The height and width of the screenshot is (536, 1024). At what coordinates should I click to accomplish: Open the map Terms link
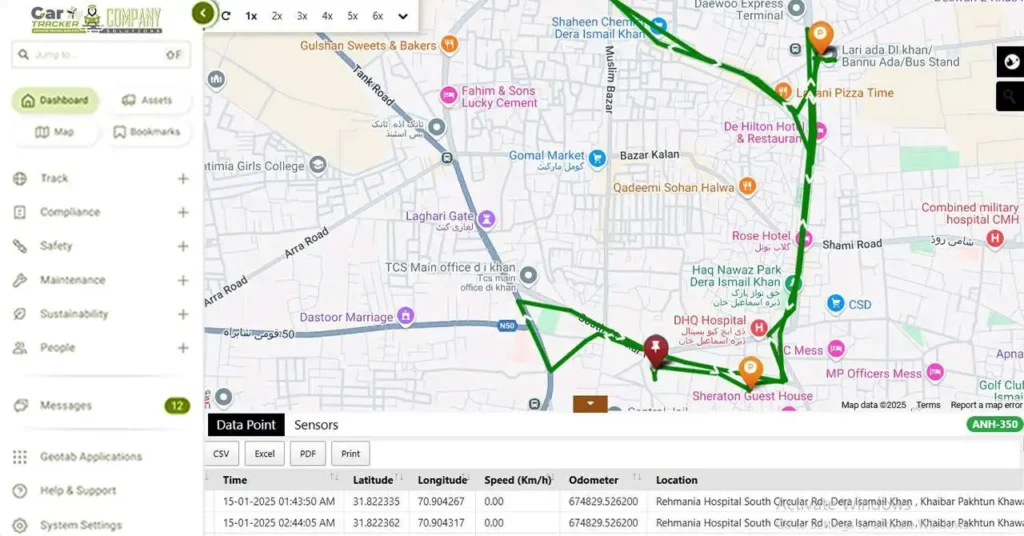[928, 405]
